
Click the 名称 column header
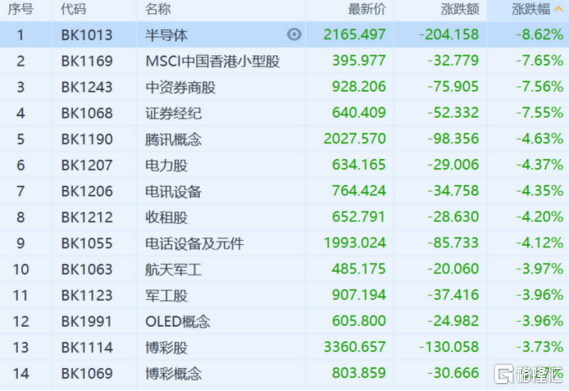[158, 9]
